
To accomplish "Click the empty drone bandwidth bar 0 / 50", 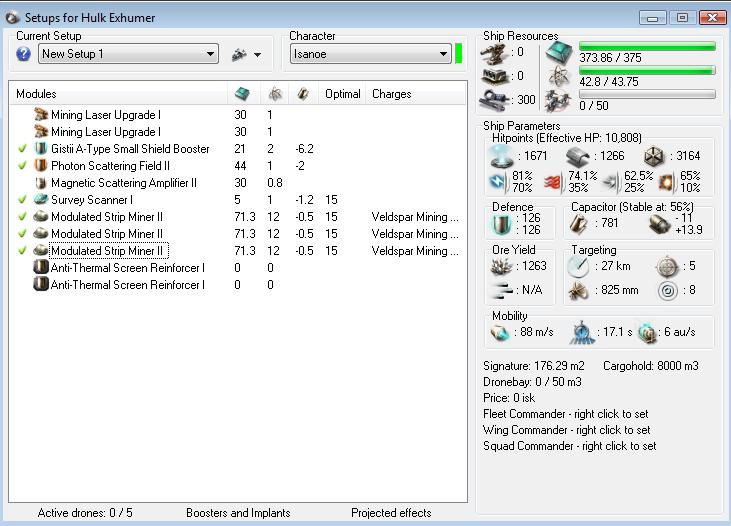I will point(647,94).
